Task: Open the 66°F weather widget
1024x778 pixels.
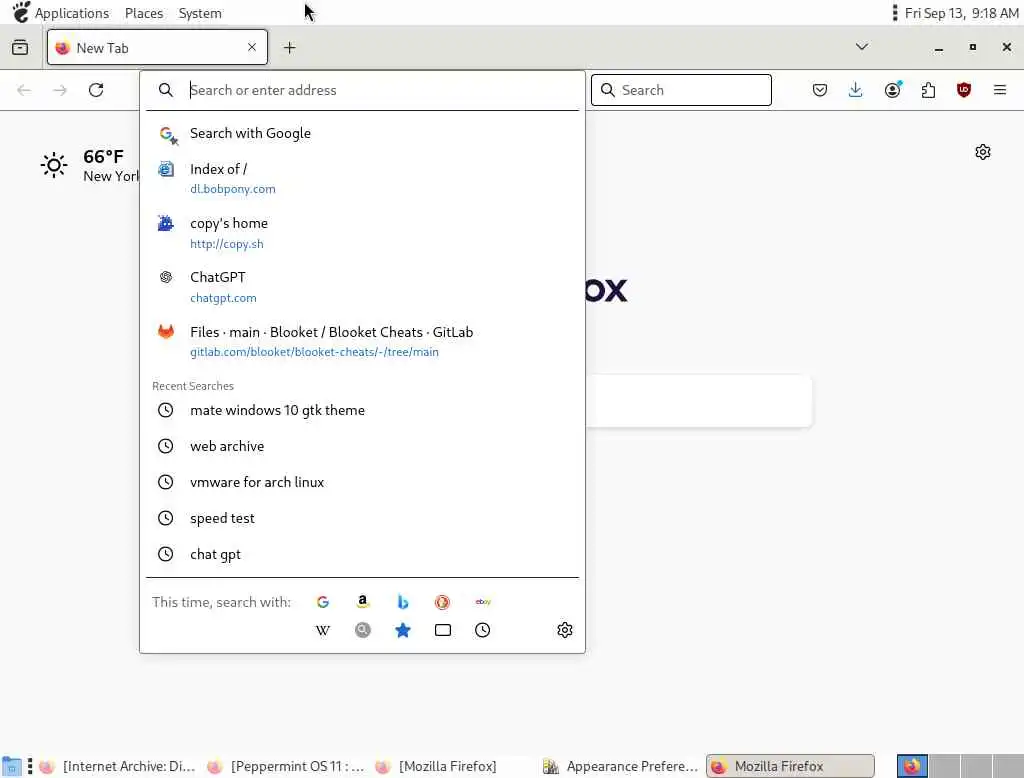Action: pos(89,165)
